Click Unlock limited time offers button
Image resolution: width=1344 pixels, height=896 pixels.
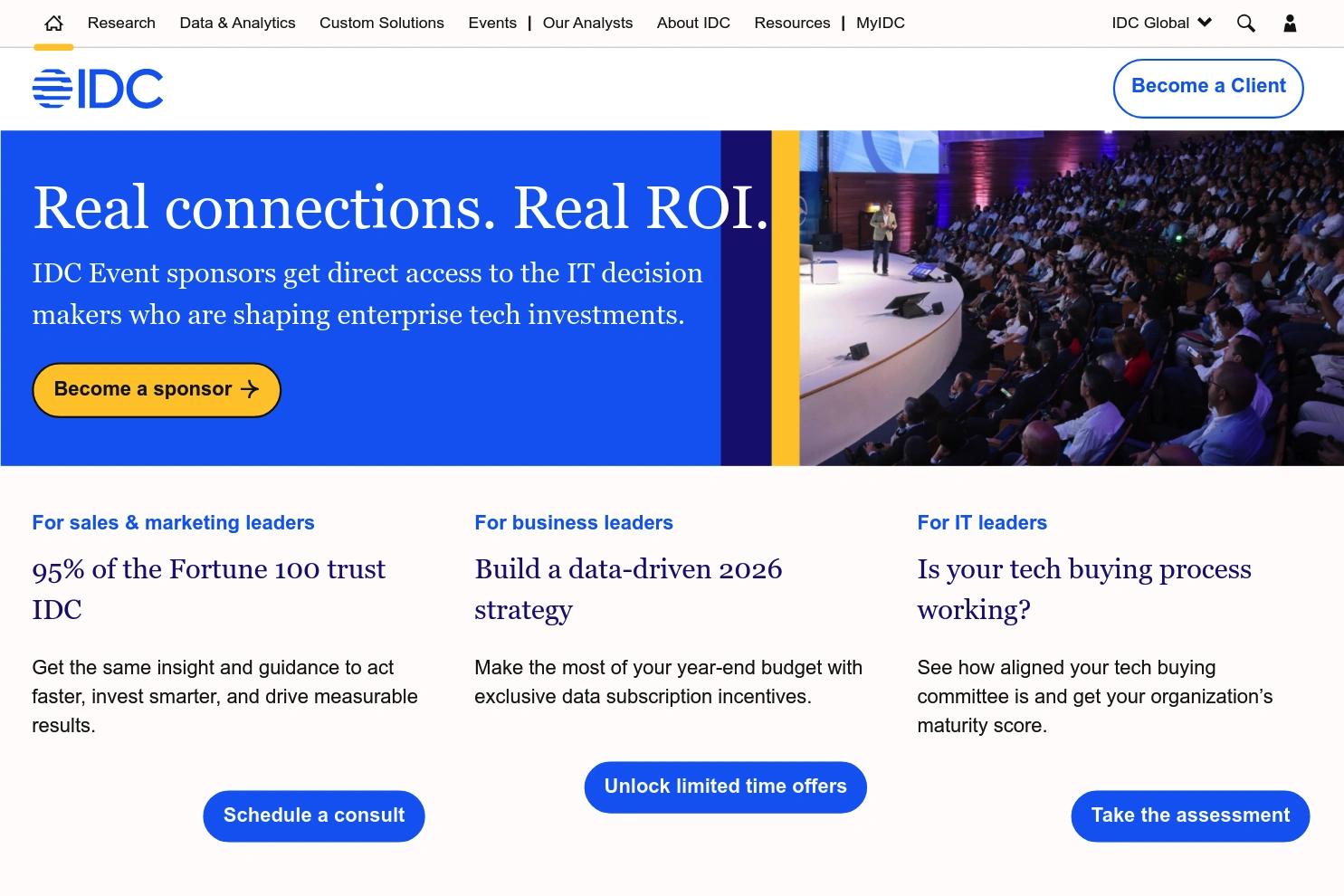point(725,786)
